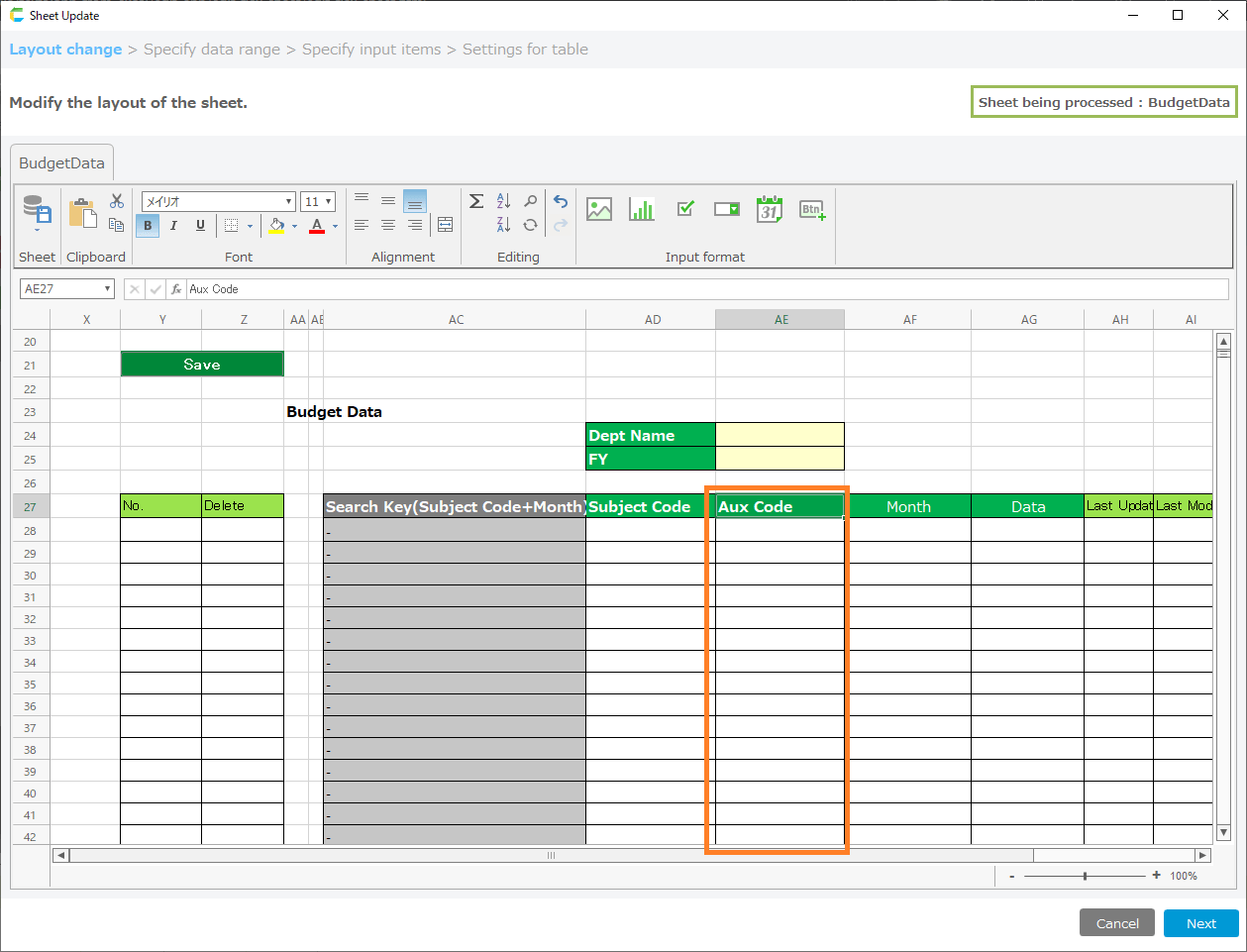Insert a checkbox input format

tap(685, 209)
